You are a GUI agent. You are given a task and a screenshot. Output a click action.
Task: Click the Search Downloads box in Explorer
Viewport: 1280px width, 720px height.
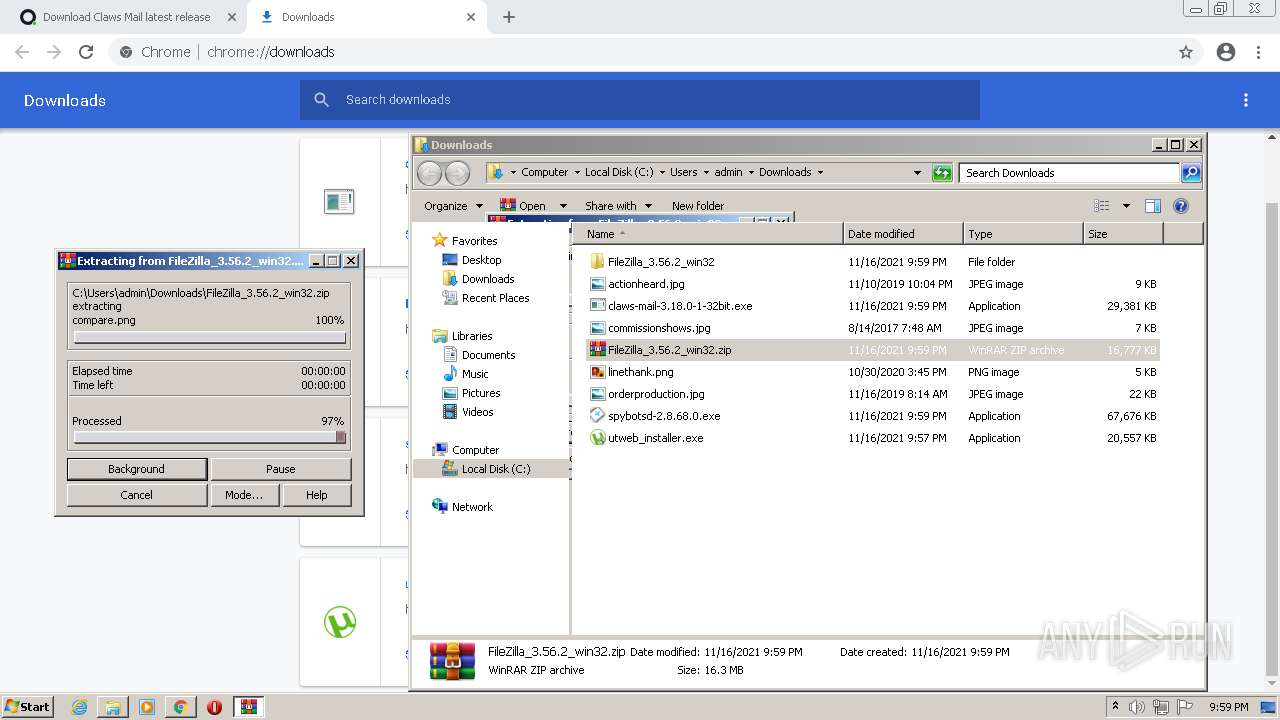(1069, 173)
